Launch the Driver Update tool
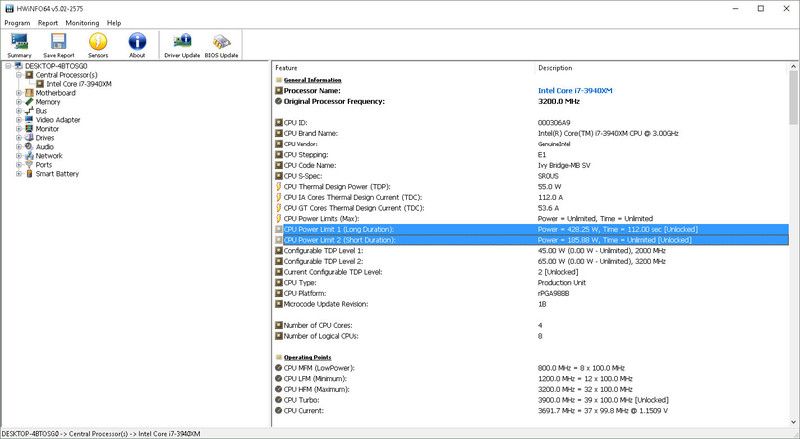The height and width of the screenshot is (439, 800). pyautogui.click(x=182, y=45)
